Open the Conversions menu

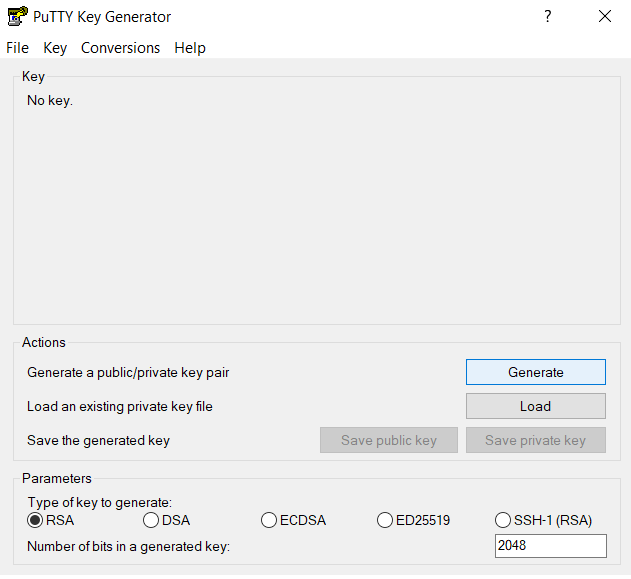(x=120, y=48)
